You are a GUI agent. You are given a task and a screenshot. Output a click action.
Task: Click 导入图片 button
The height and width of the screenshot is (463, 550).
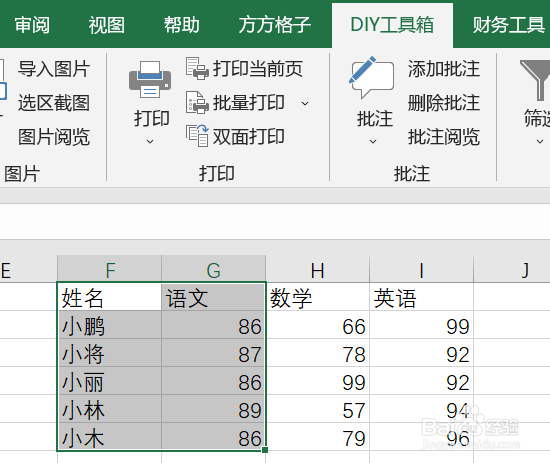click(54, 69)
